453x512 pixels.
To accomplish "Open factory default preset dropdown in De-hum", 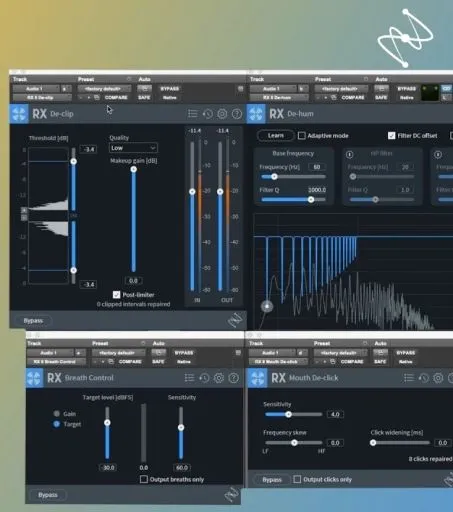I will (x=341, y=89).
